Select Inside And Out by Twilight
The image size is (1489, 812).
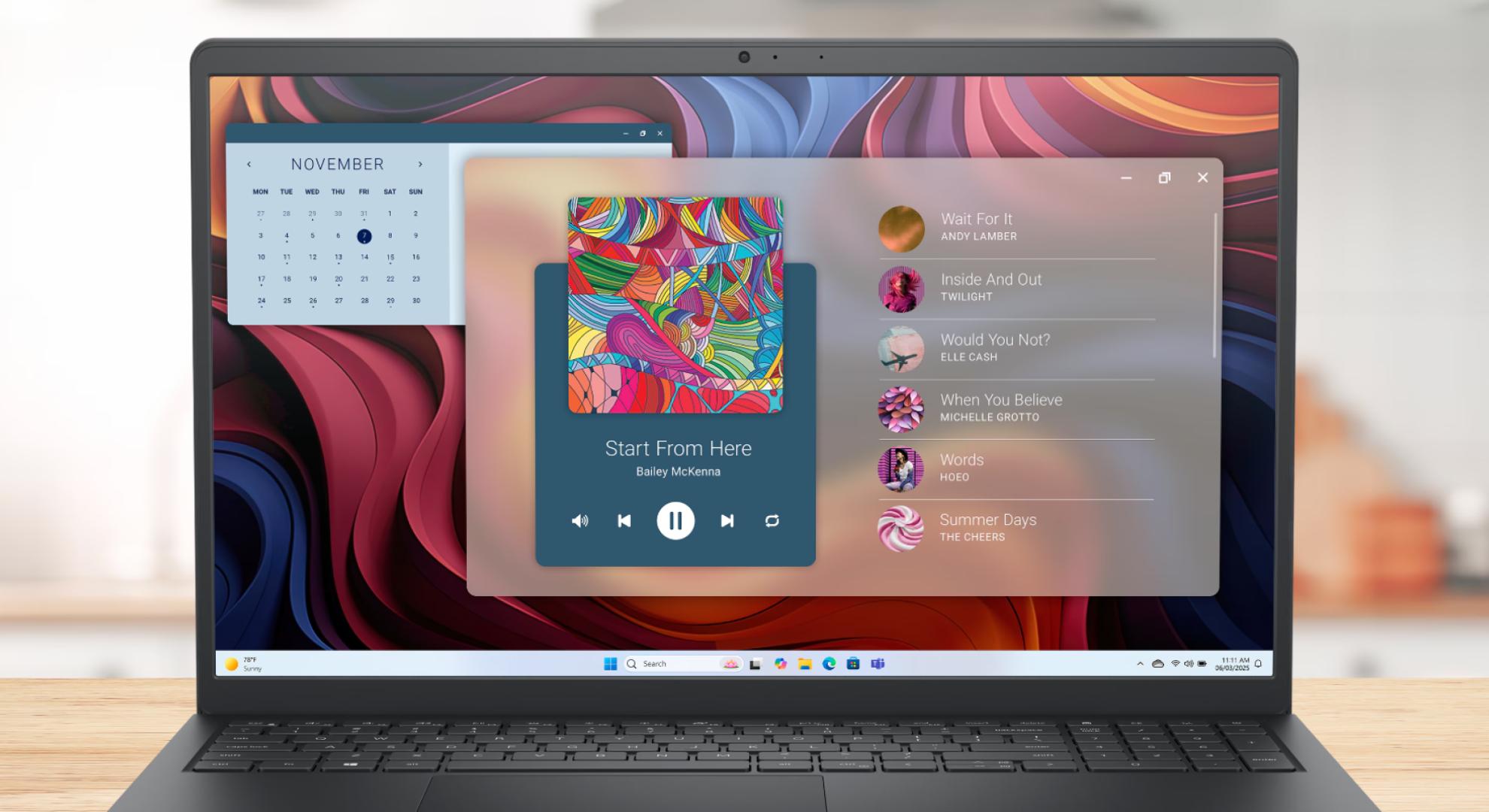[1017, 289]
